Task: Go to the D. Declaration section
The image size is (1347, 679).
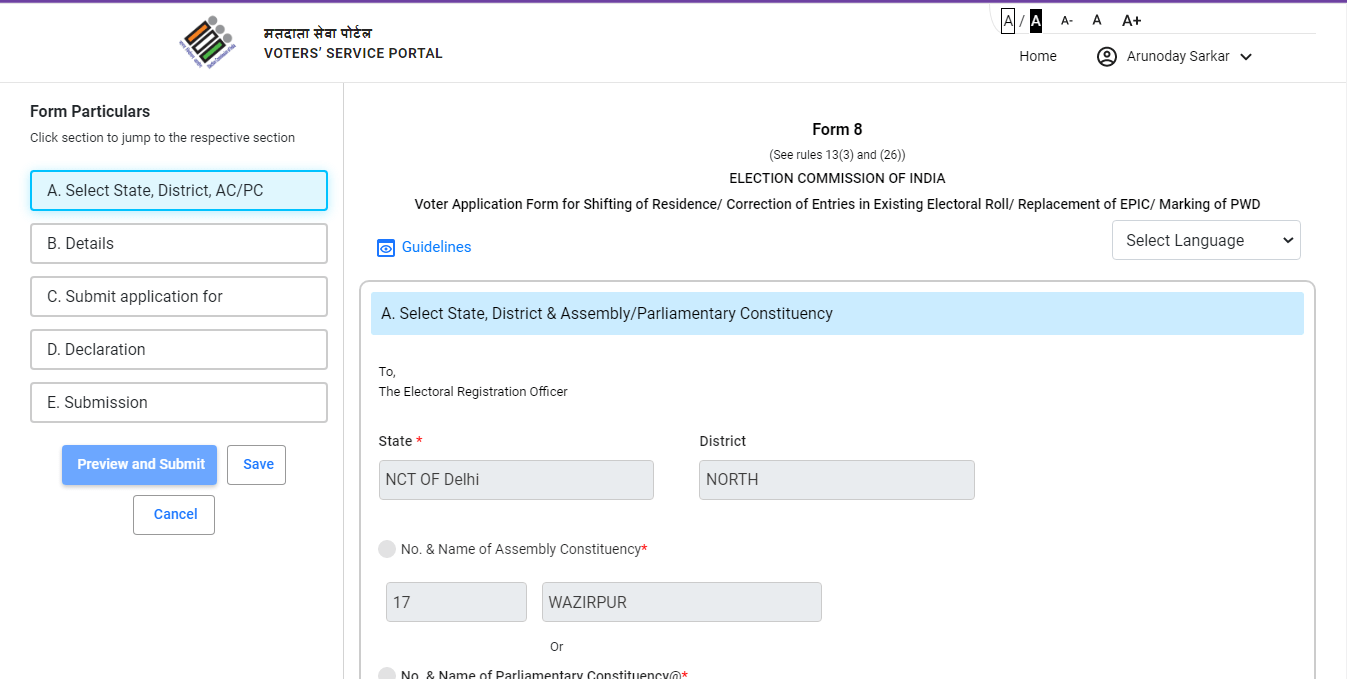Action: tap(179, 349)
